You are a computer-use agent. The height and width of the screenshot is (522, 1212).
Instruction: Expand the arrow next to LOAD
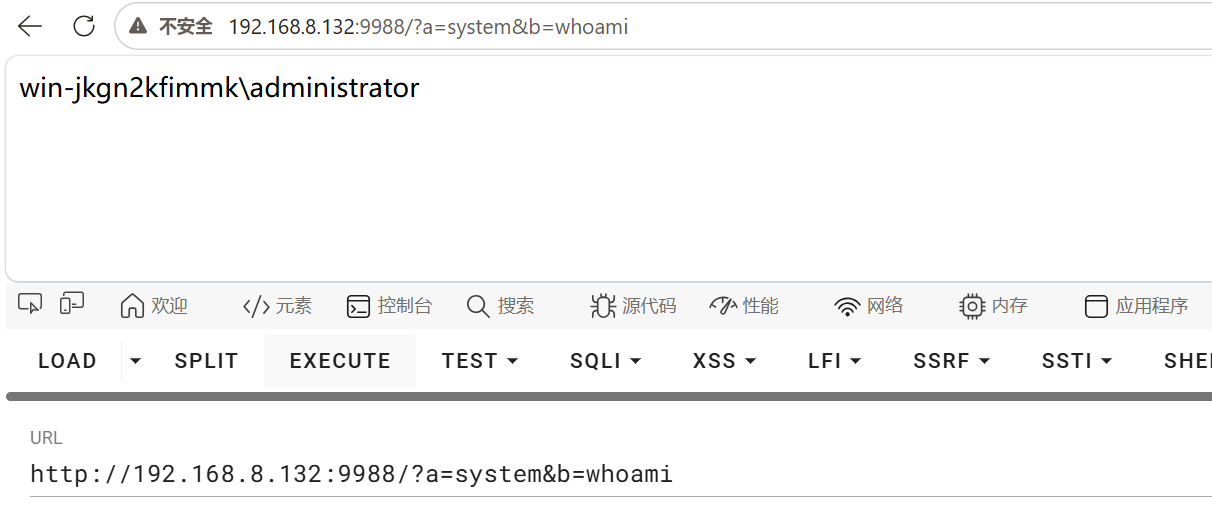pos(136,361)
